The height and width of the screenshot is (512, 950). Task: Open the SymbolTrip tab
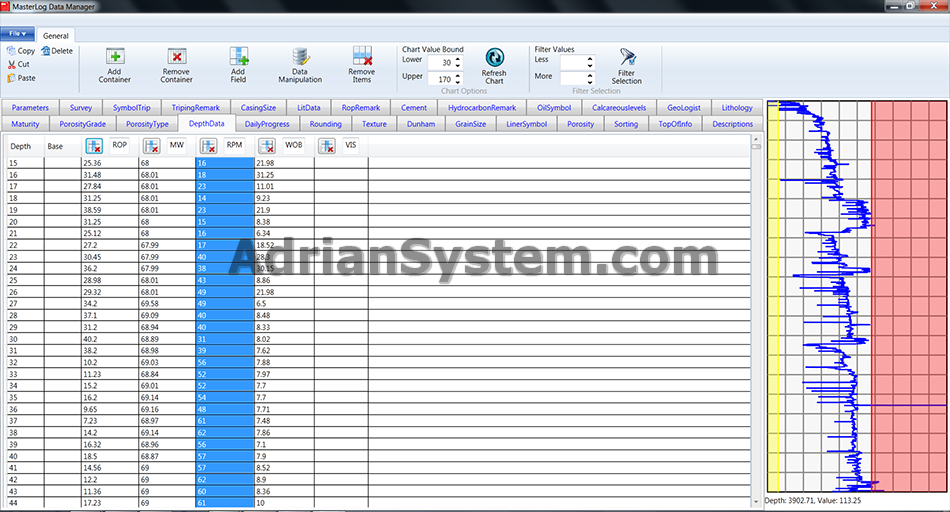click(131, 108)
